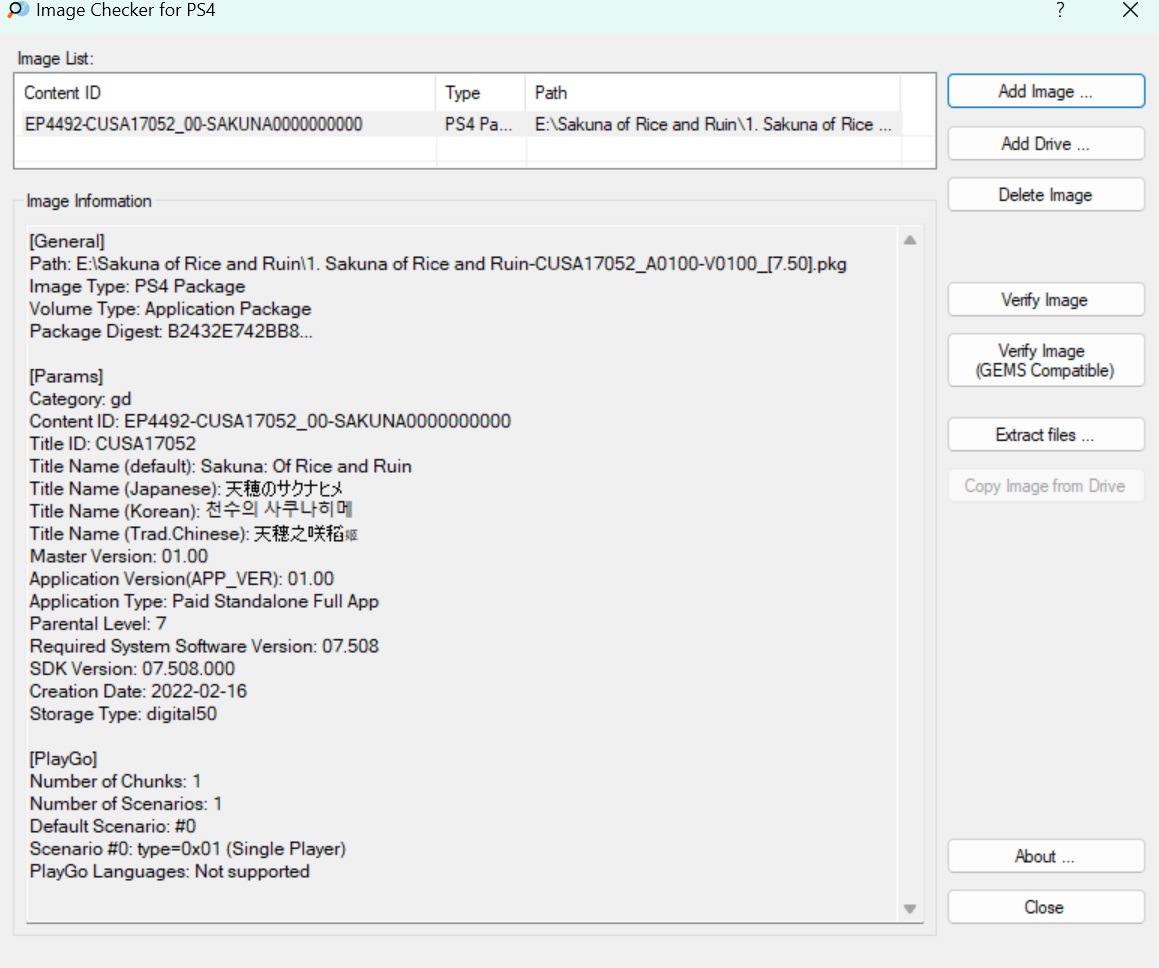Click Creation Date: 2022-02-16 line
Screen dimensions: 1159x968
click(138, 692)
